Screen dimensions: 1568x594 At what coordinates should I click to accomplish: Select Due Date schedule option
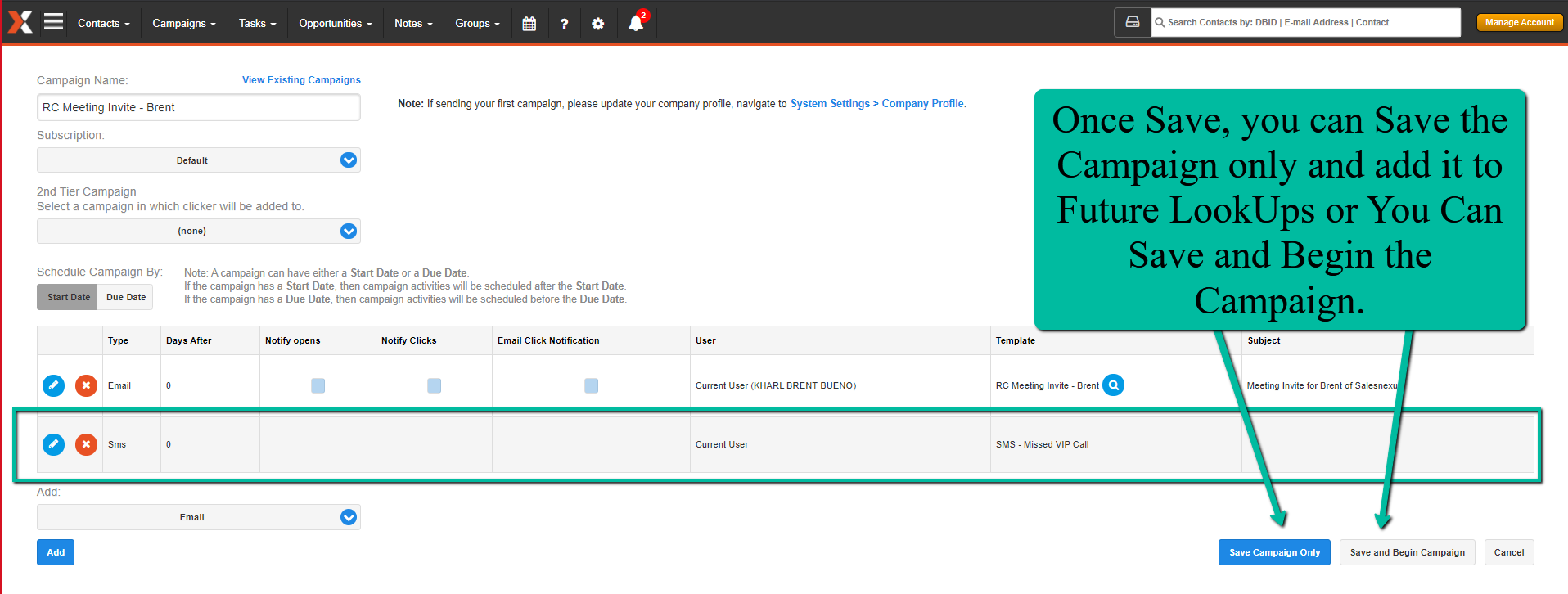click(126, 297)
